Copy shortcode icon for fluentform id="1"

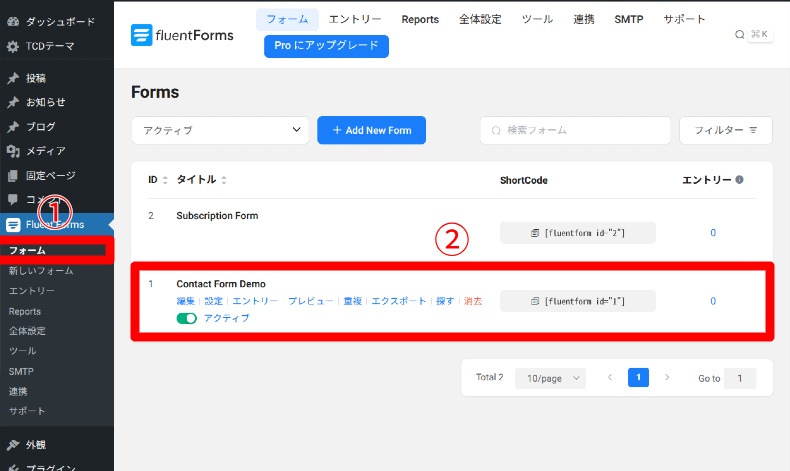point(535,301)
